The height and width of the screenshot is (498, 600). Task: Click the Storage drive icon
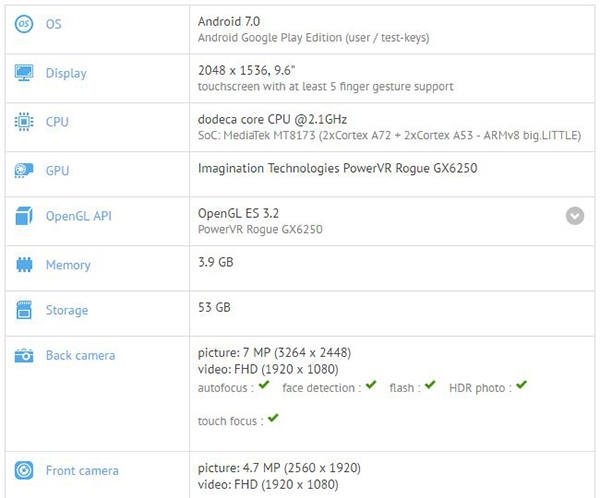point(24,310)
